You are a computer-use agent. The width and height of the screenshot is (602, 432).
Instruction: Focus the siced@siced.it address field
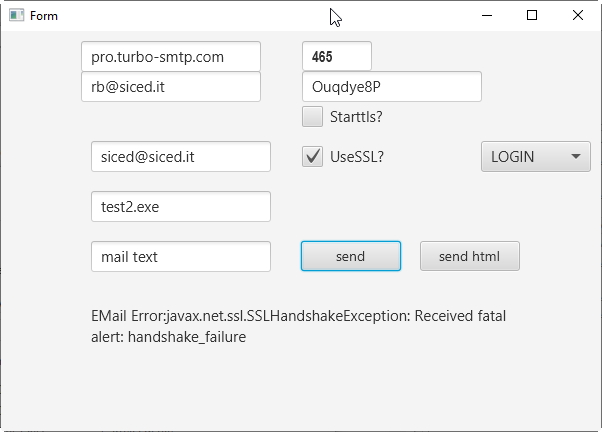click(x=181, y=157)
